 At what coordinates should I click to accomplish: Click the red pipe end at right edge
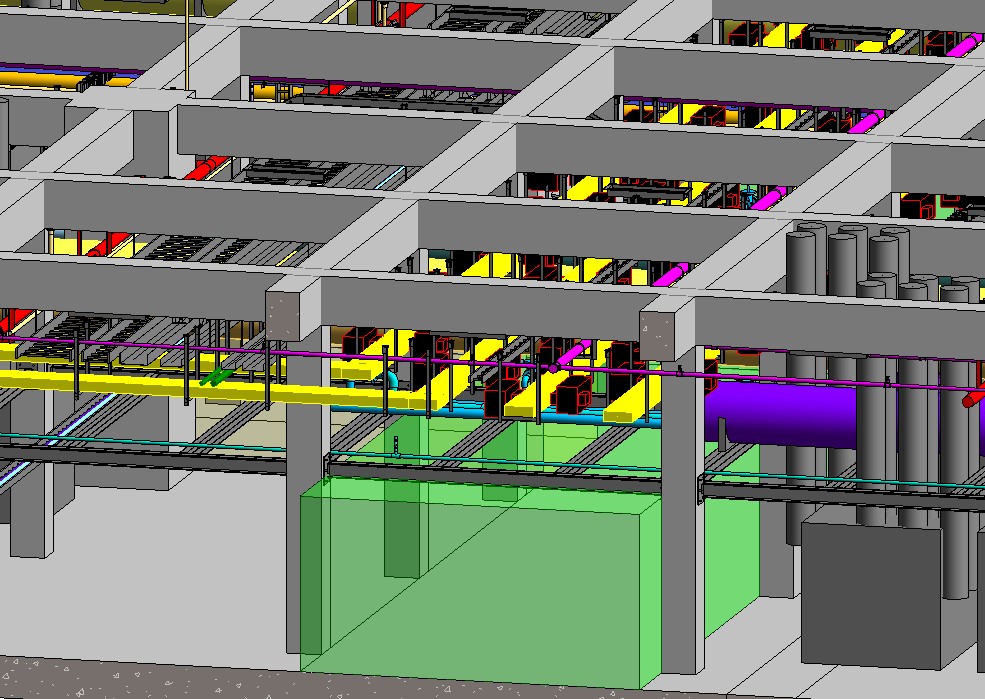tap(973, 398)
